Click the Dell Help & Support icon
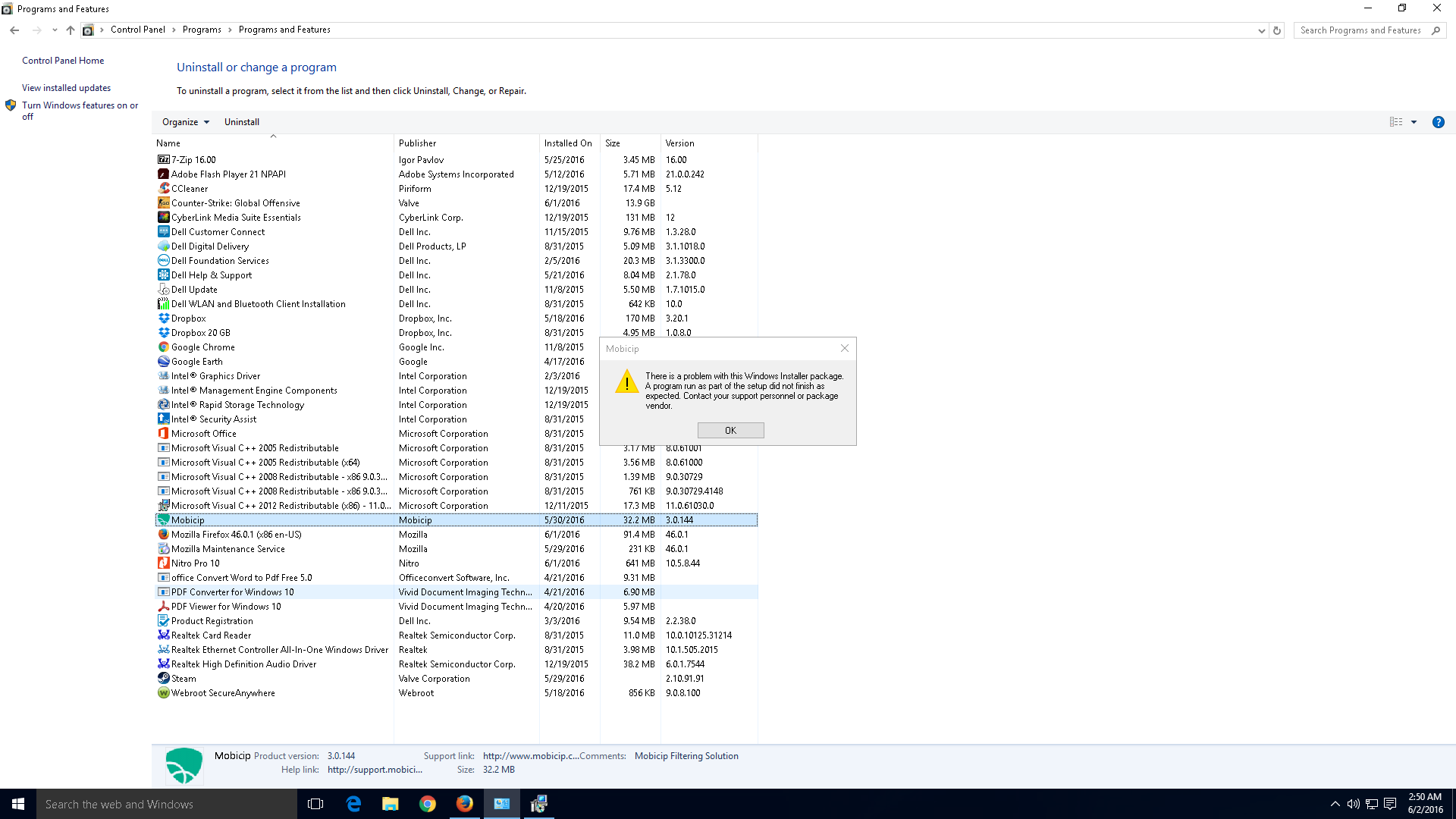Image resolution: width=1456 pixels, height=819 pixels. (x=163, y=275)
